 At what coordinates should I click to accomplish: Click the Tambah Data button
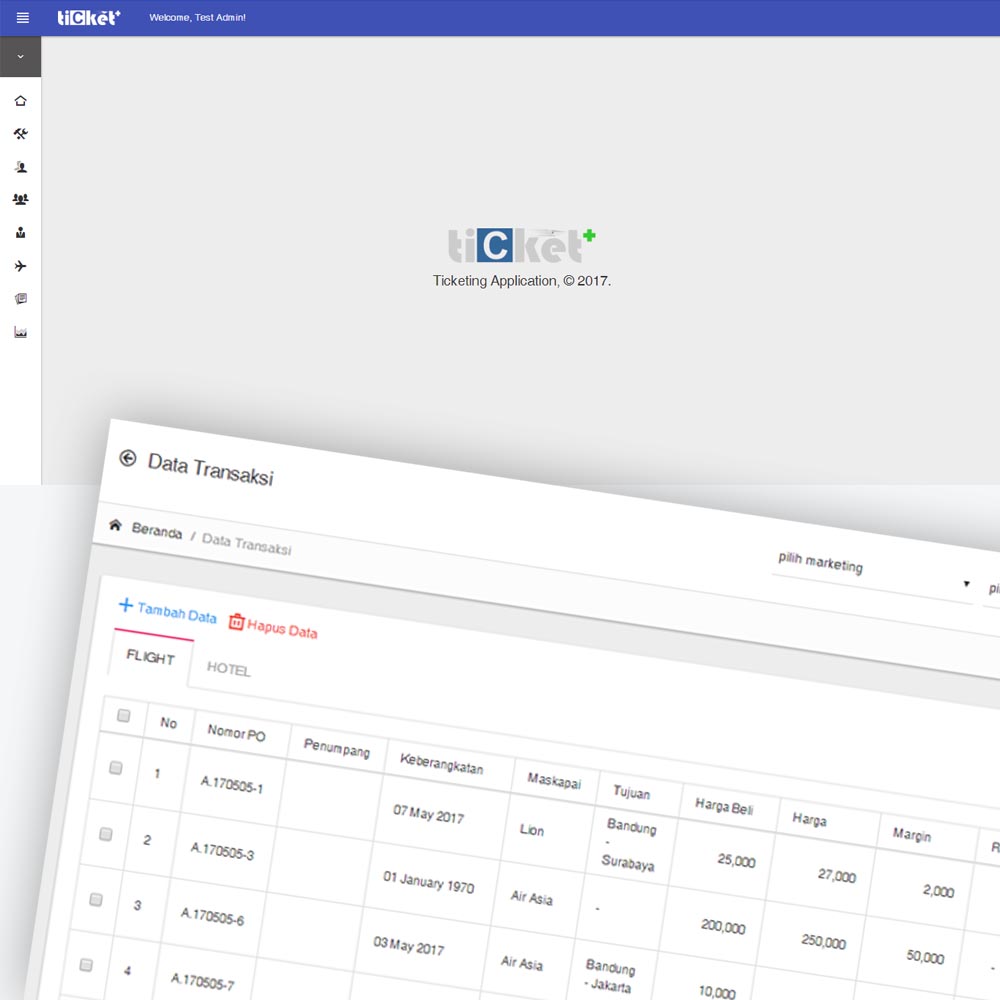tap(167, 611)
